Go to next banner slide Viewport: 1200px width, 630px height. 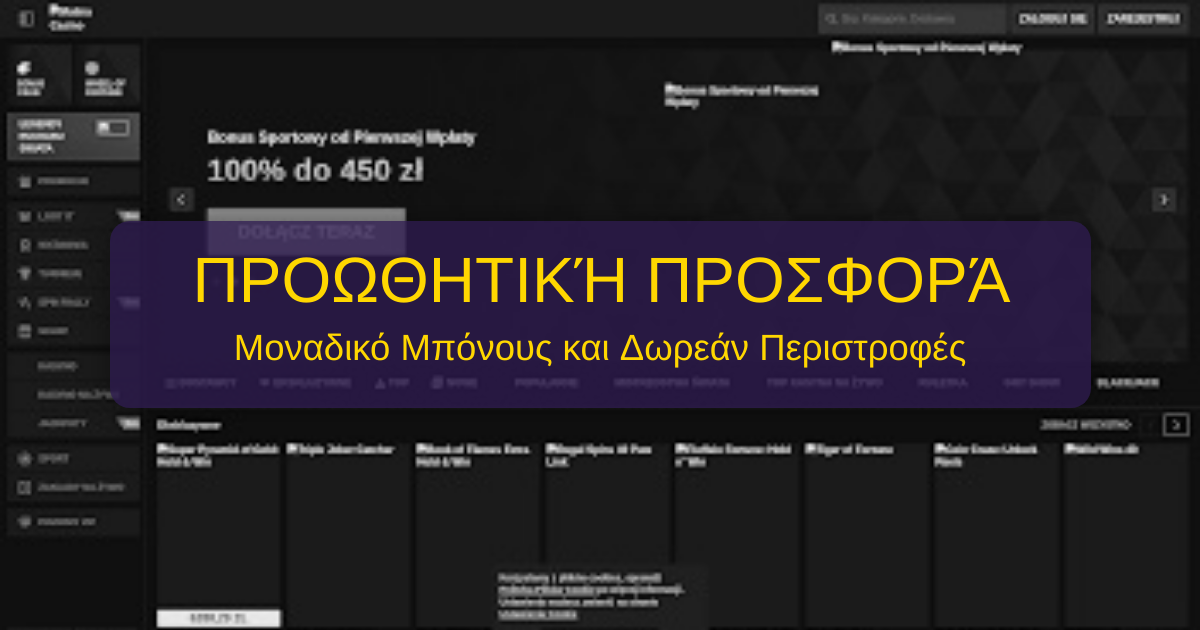click(1164, 199)
